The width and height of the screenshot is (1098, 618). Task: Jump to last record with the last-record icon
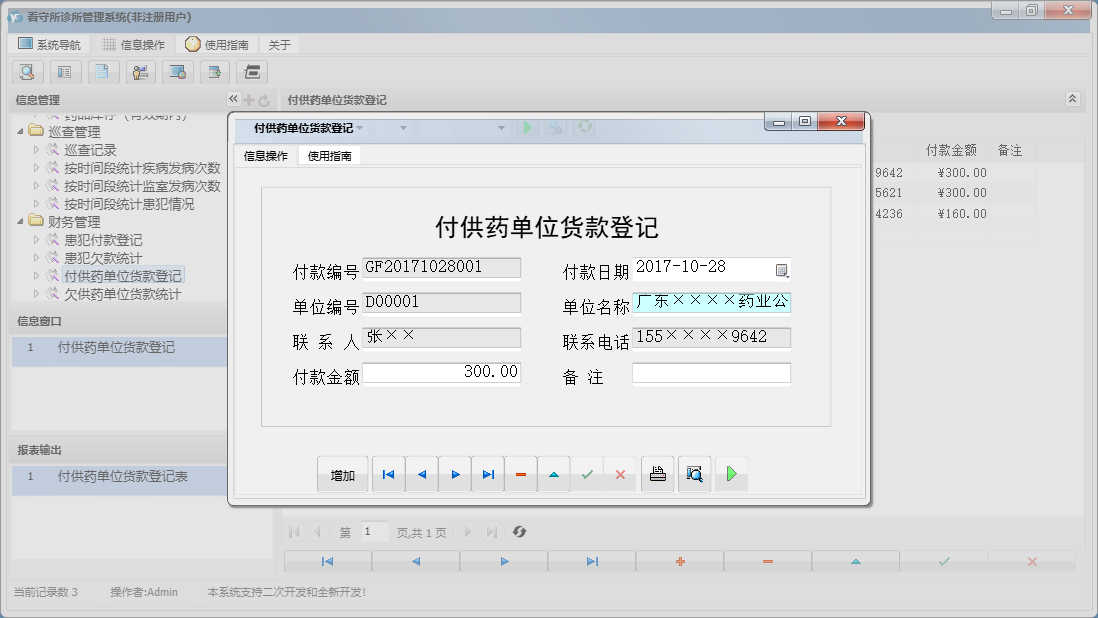488,474
